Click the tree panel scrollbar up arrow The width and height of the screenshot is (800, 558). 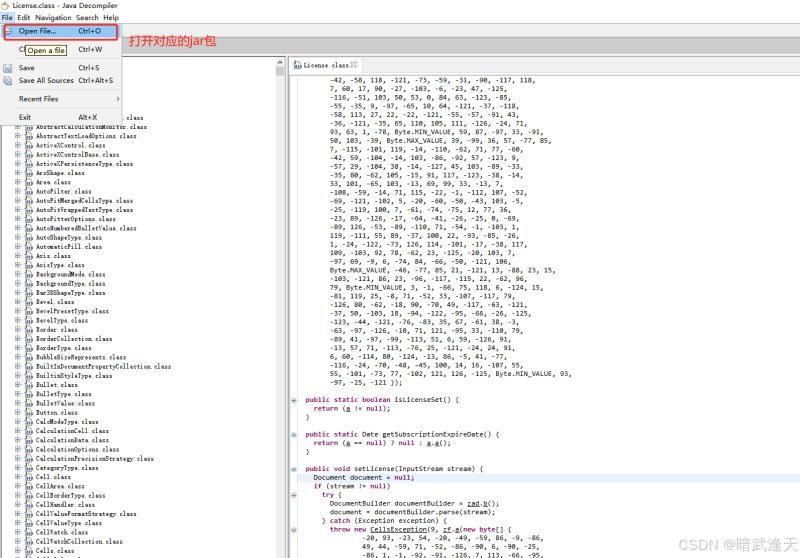point(280,62)
